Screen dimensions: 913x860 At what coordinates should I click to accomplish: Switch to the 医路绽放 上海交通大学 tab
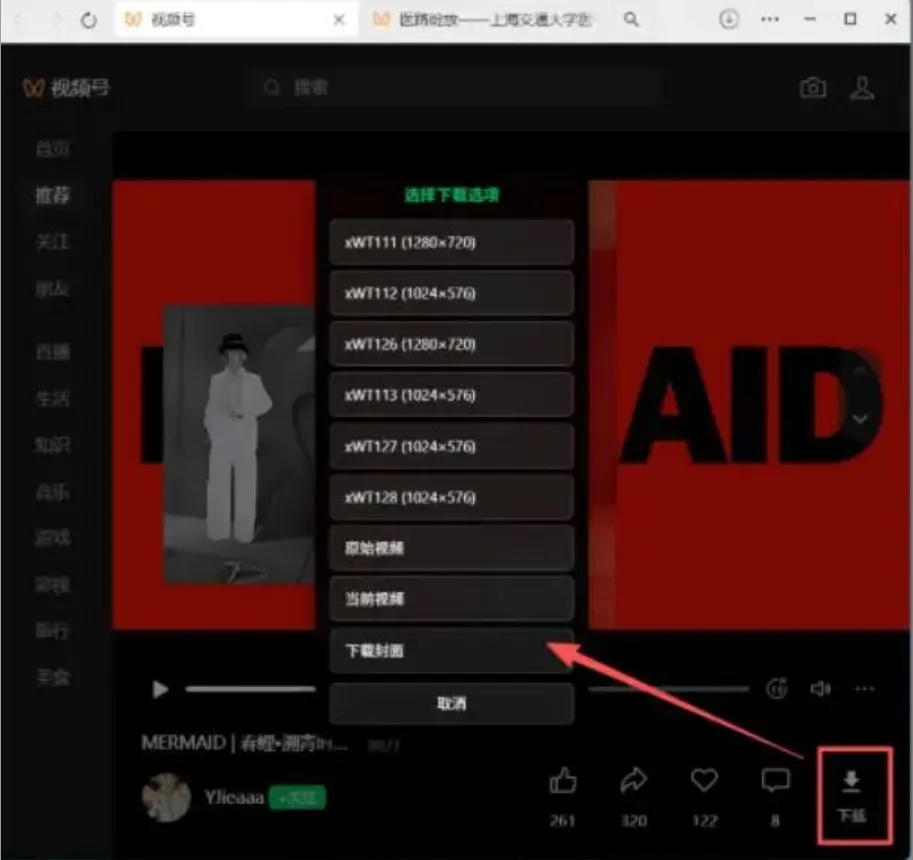pyautogui.click(x=482, y=20)
